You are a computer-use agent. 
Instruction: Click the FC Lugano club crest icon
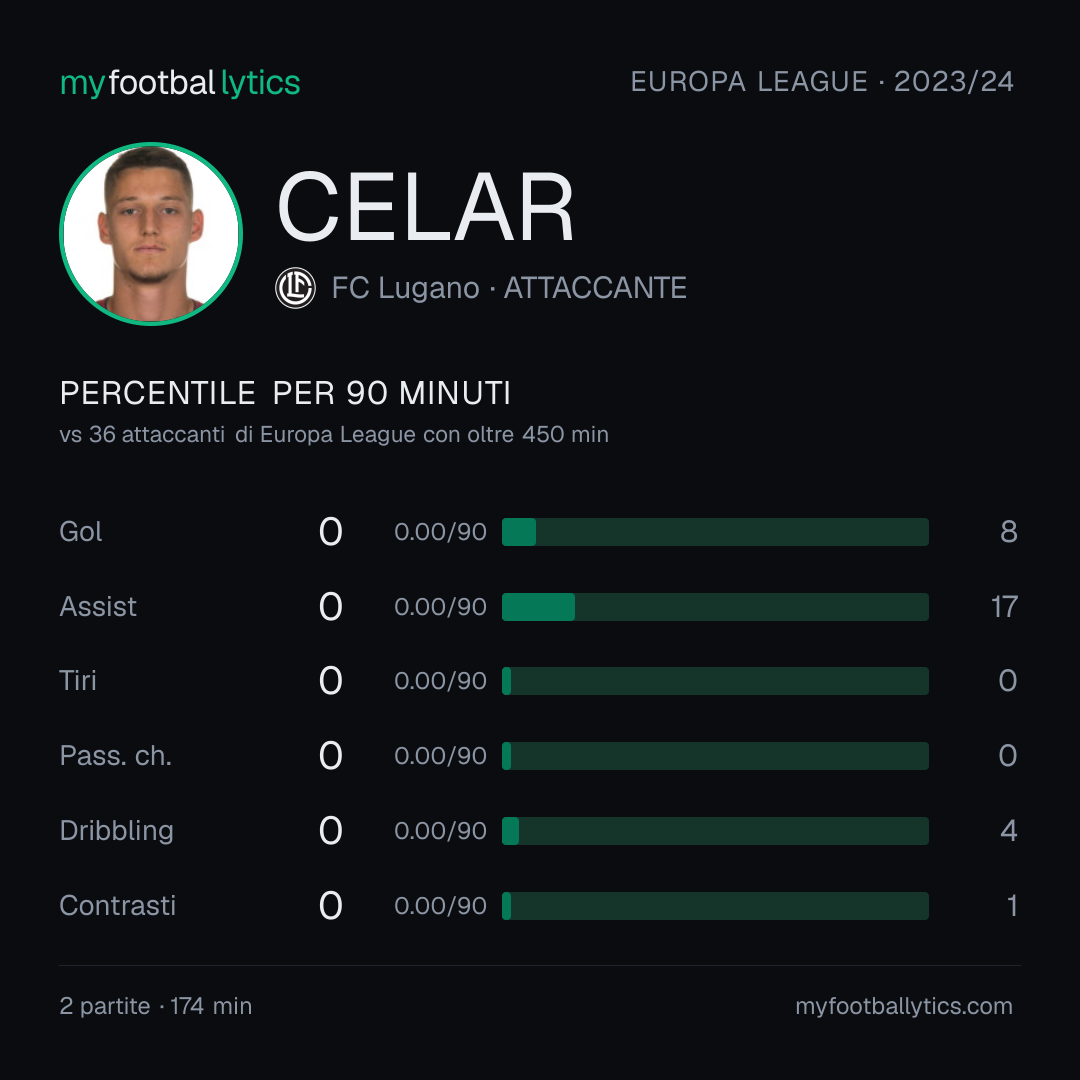click(x=295, y=288)
